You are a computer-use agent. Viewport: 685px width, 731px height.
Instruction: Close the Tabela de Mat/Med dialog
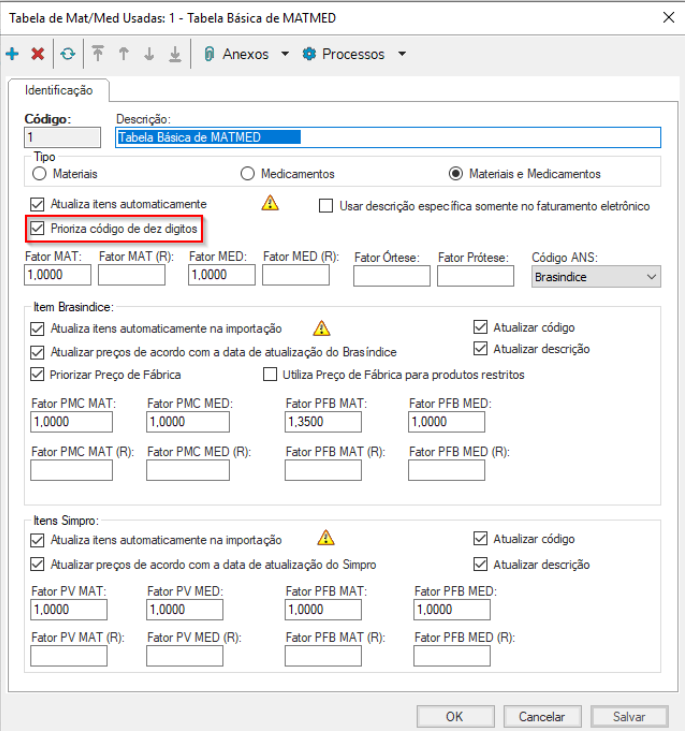pos(669,18)
